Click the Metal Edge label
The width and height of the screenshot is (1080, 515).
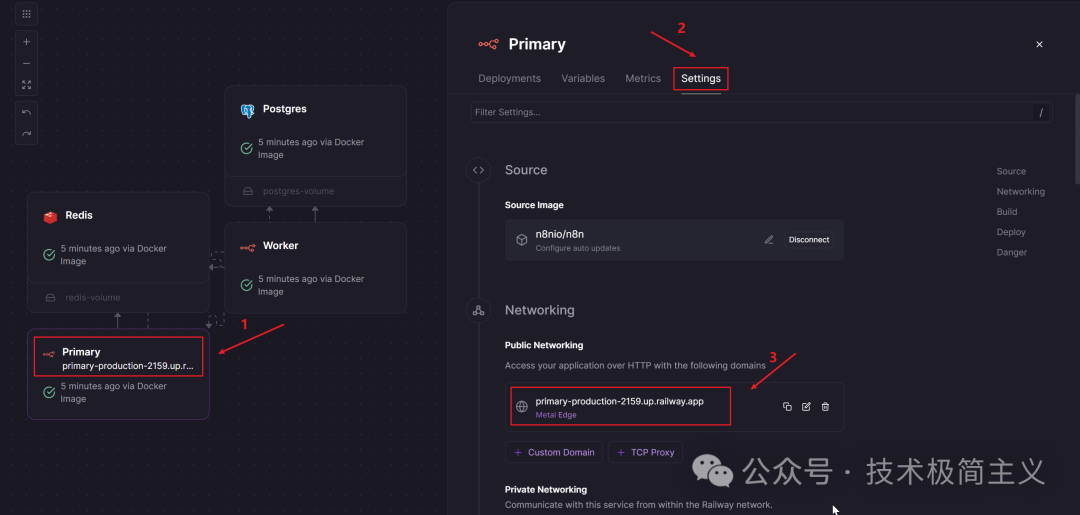click(x=556, y=415)
